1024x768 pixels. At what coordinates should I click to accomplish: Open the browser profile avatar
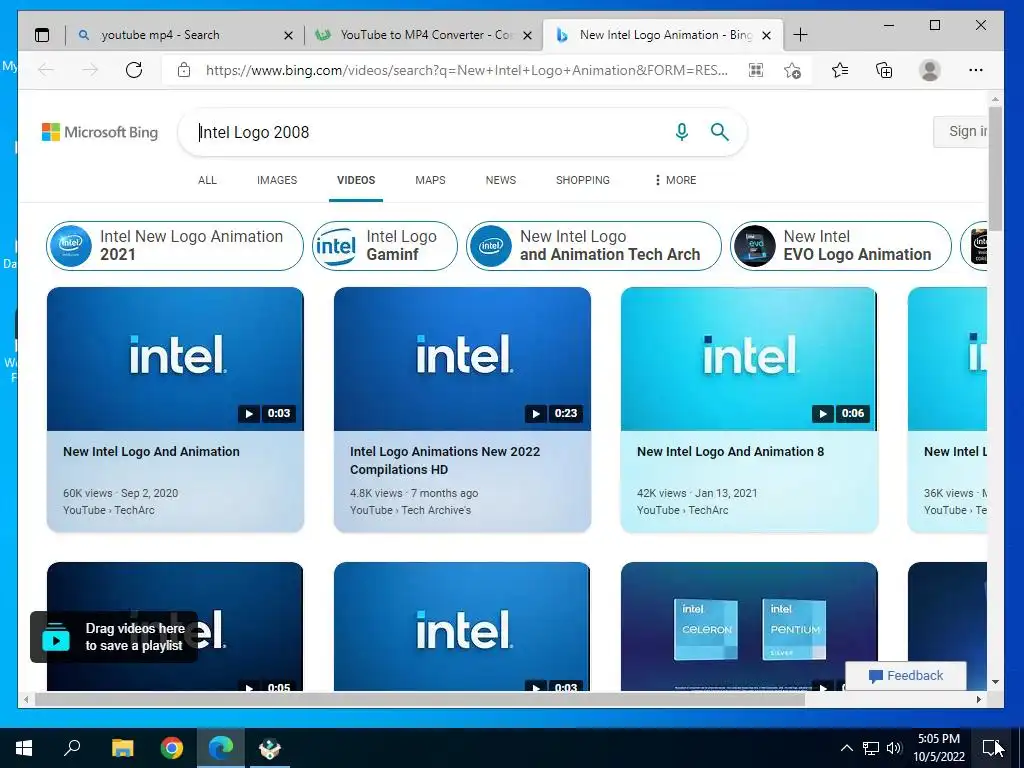(929, 70)
